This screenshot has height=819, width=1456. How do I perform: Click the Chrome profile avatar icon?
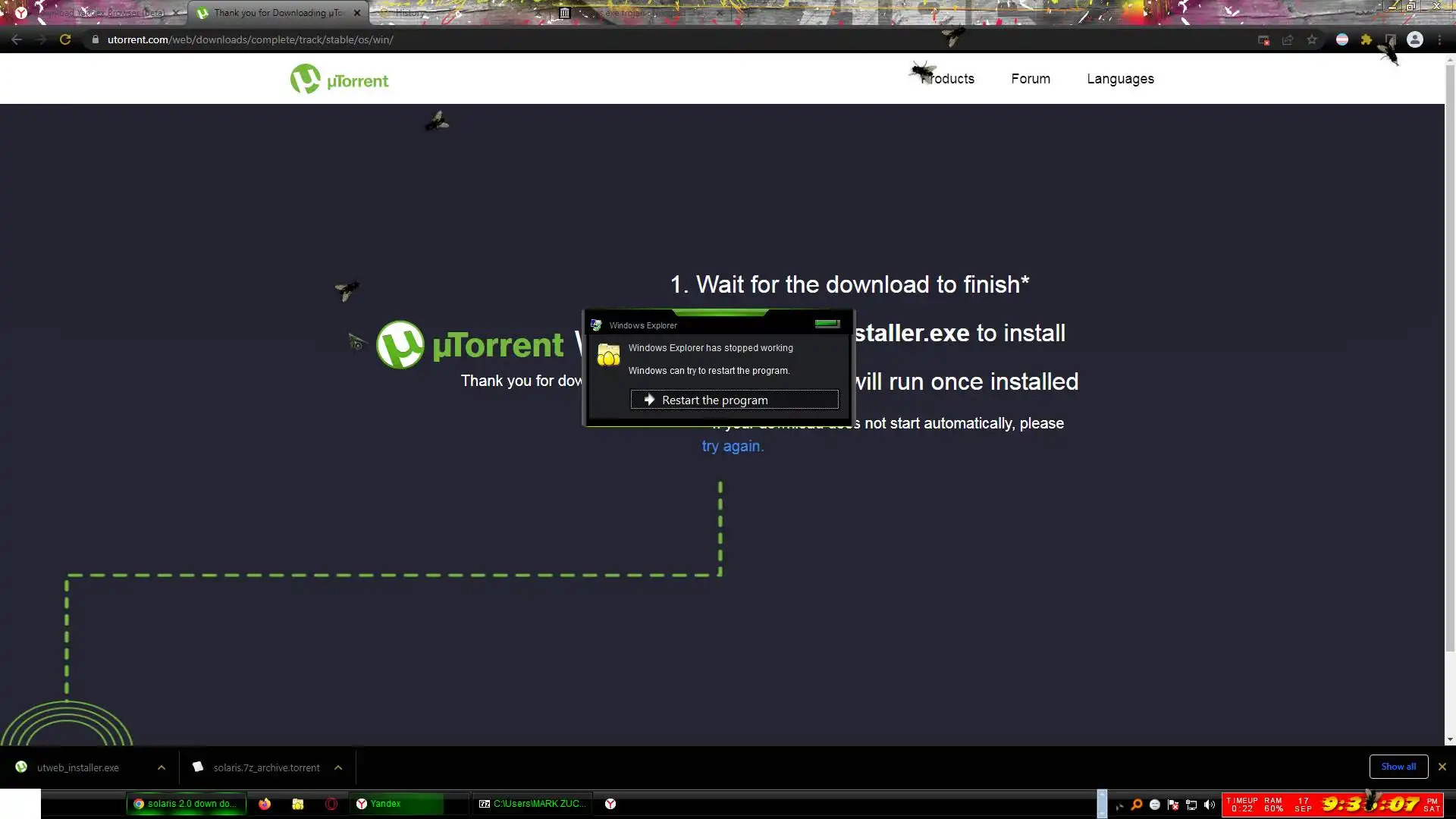1415,40
